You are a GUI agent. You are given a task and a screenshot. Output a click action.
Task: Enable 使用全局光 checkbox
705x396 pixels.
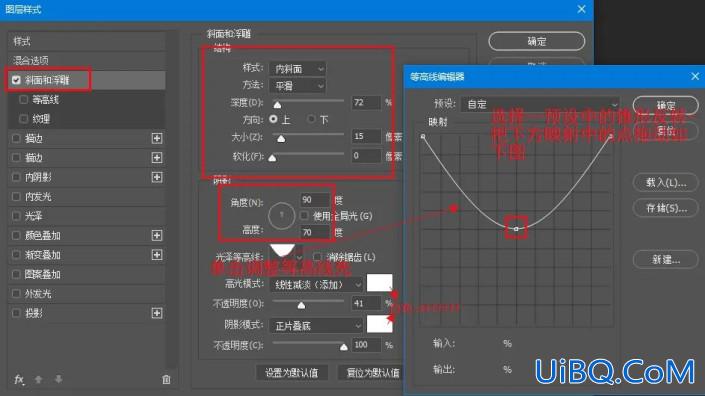304,216
